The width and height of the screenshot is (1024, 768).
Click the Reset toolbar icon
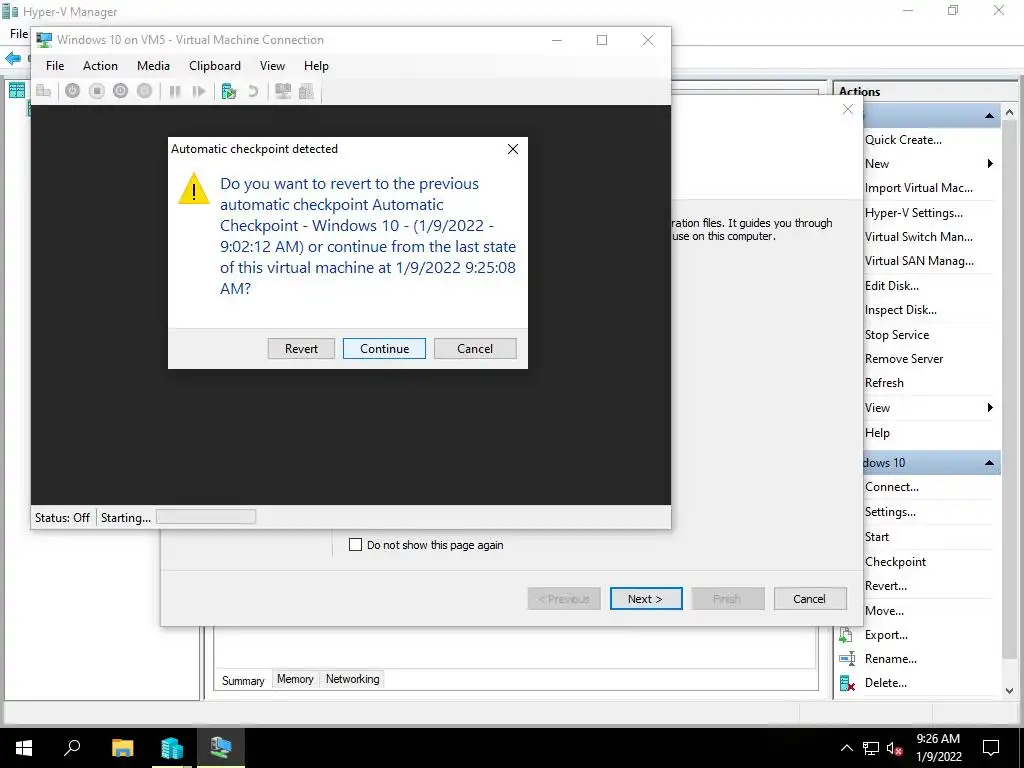click(199, 91)
